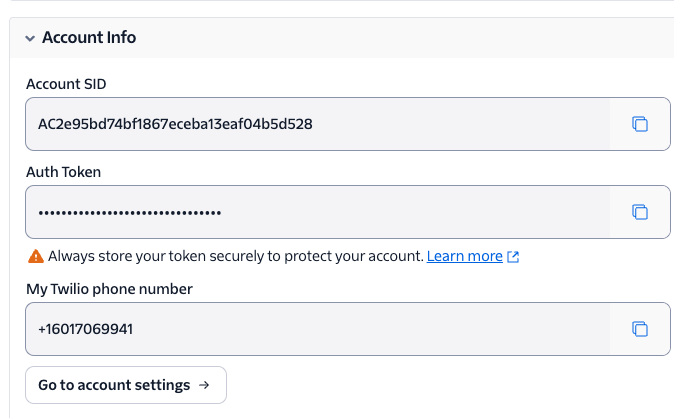Image resolution: width=674 pixels, height=418 pixels.
Task: Click the hidden token dots
Action: coord(129,212)
